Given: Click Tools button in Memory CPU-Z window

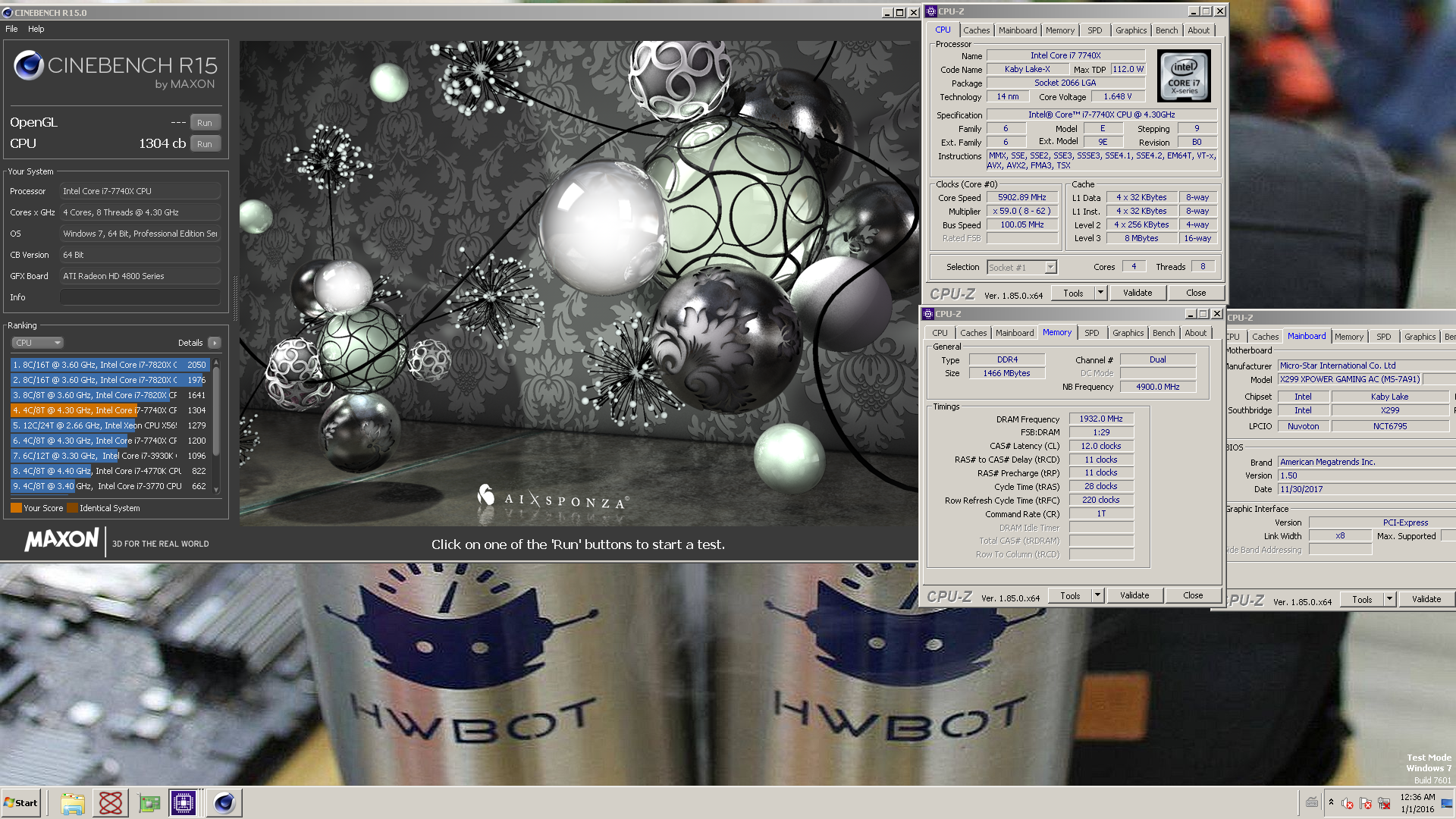Looking at the screenshot, I should pyautogui.click(x=1070, y=595).
